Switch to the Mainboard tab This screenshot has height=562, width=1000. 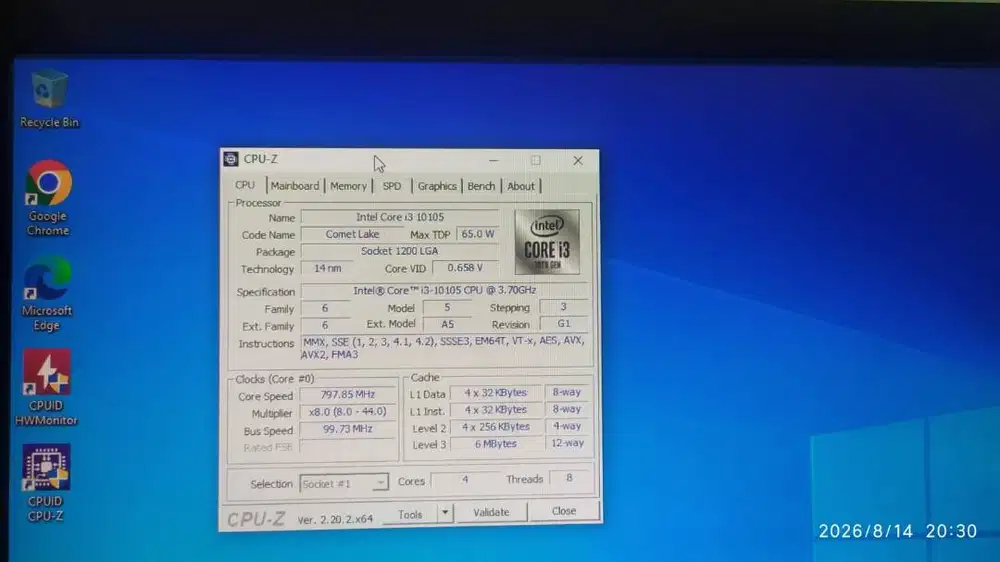[x=295, y=186]
